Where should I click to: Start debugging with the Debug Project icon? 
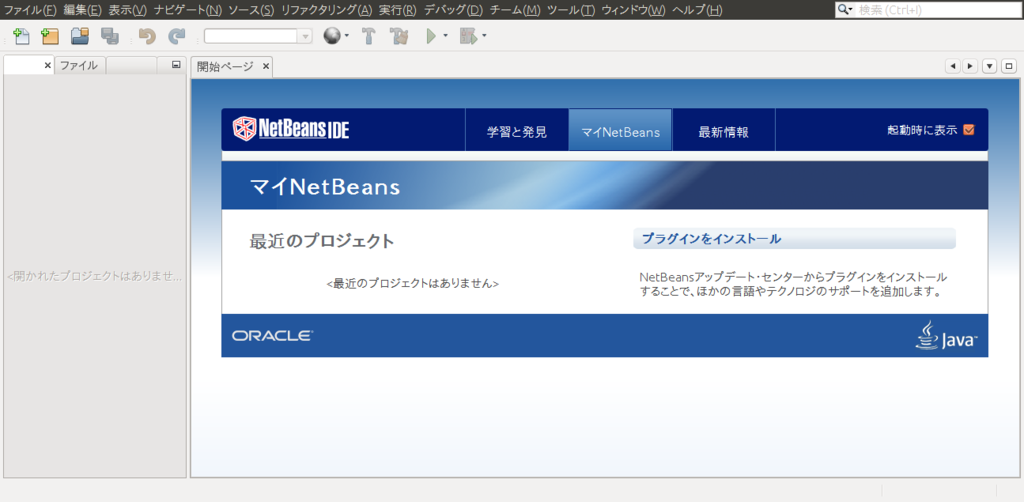[467, 37]
